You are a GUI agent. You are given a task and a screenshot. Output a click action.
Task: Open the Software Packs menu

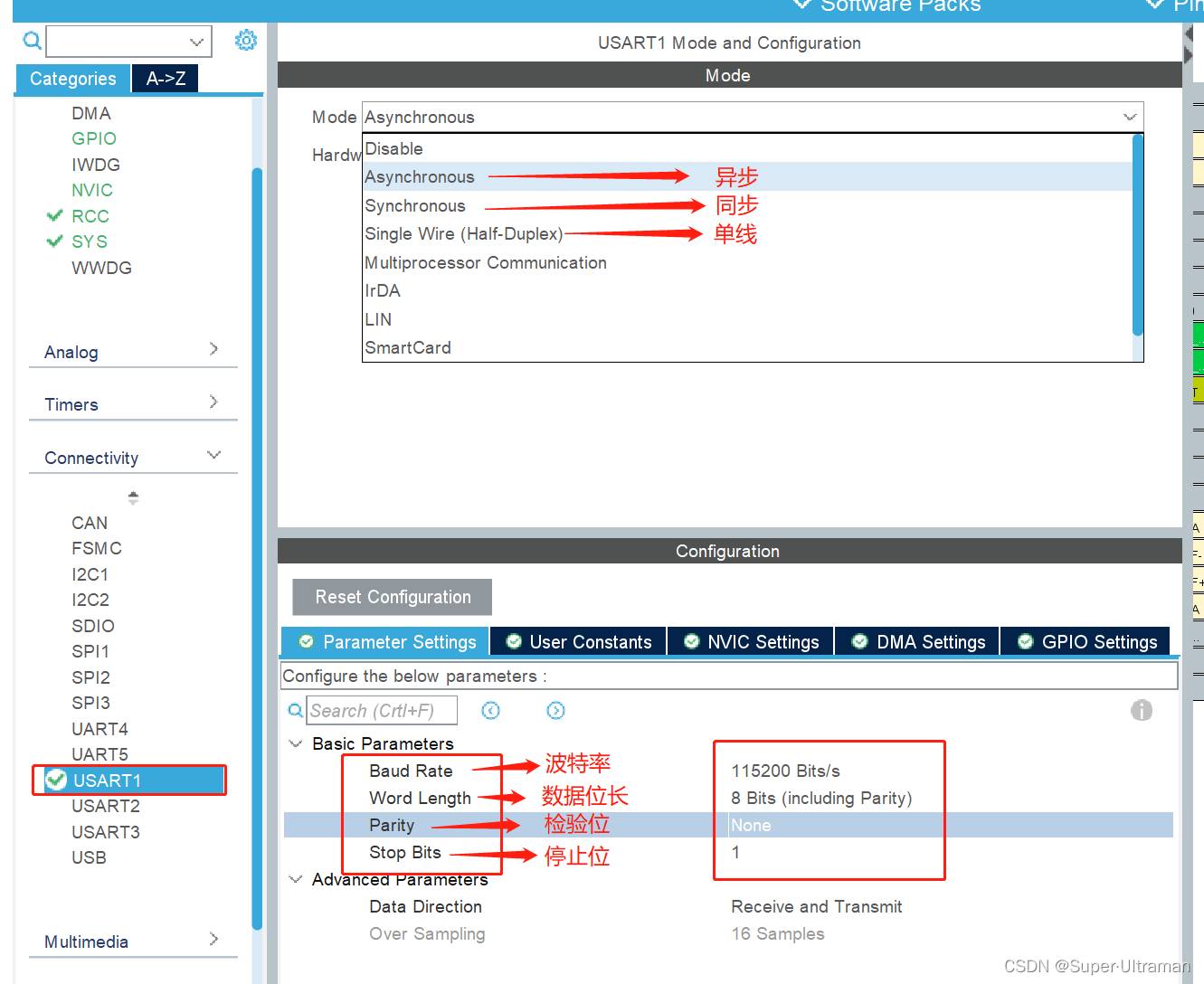[887, 7]
